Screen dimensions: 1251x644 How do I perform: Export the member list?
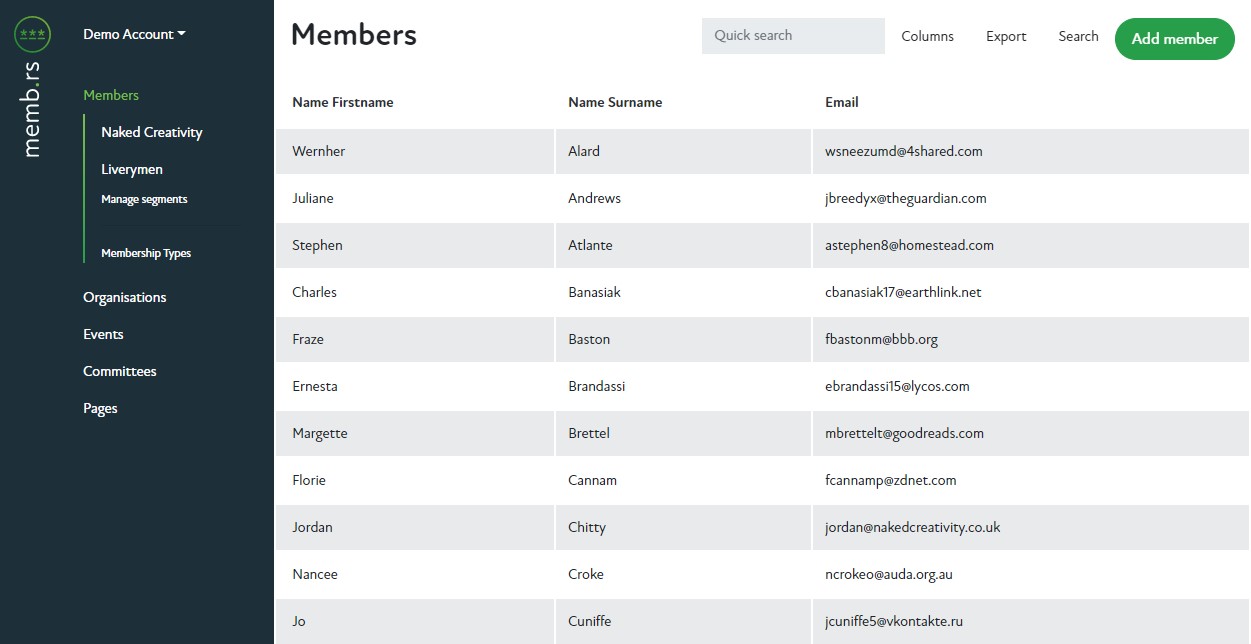tap(1005, 35)
